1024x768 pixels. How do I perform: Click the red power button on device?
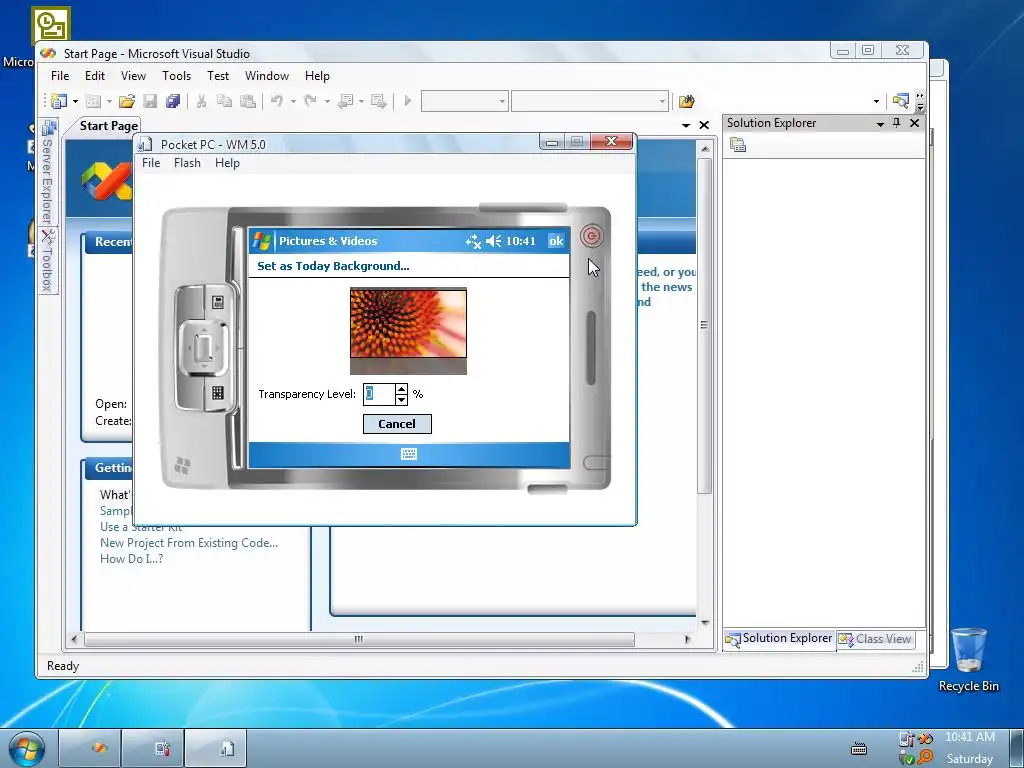tap(591, 236)
